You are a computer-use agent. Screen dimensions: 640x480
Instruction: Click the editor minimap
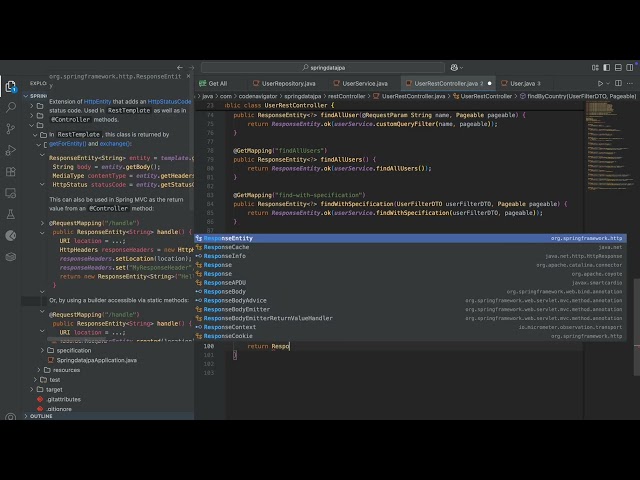[x=608, y=147]
